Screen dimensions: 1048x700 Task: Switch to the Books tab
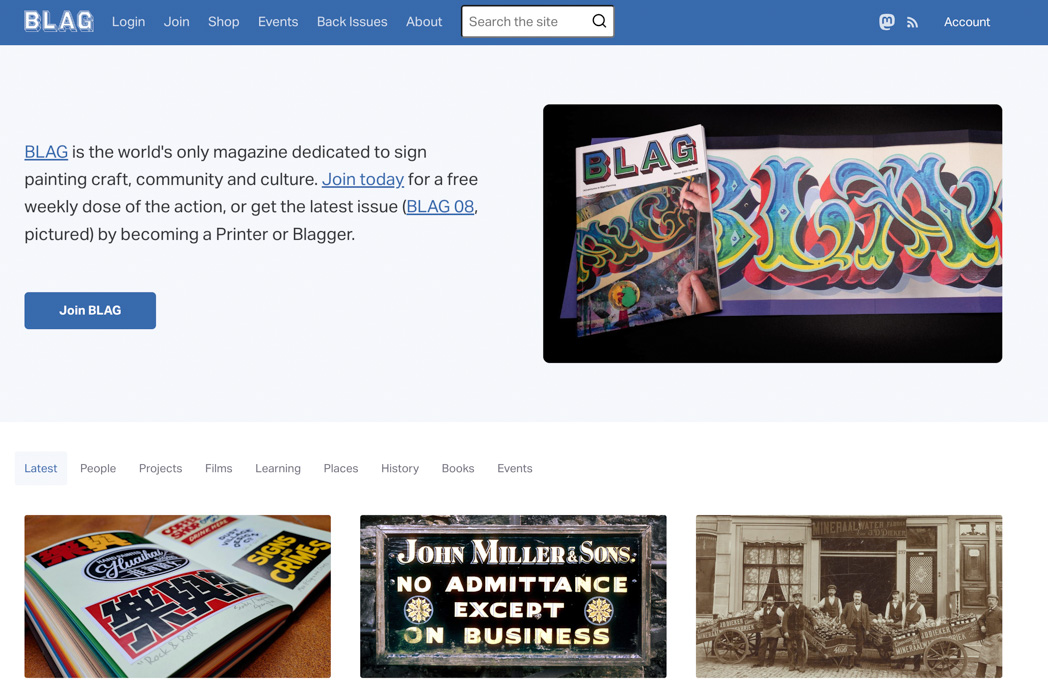(458, 468)
